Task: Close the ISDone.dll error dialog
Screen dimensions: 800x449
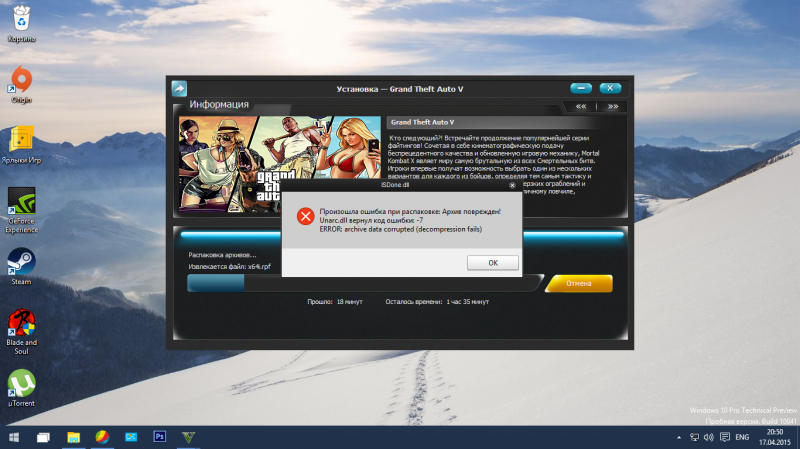Action: click(x=512, y=185)
